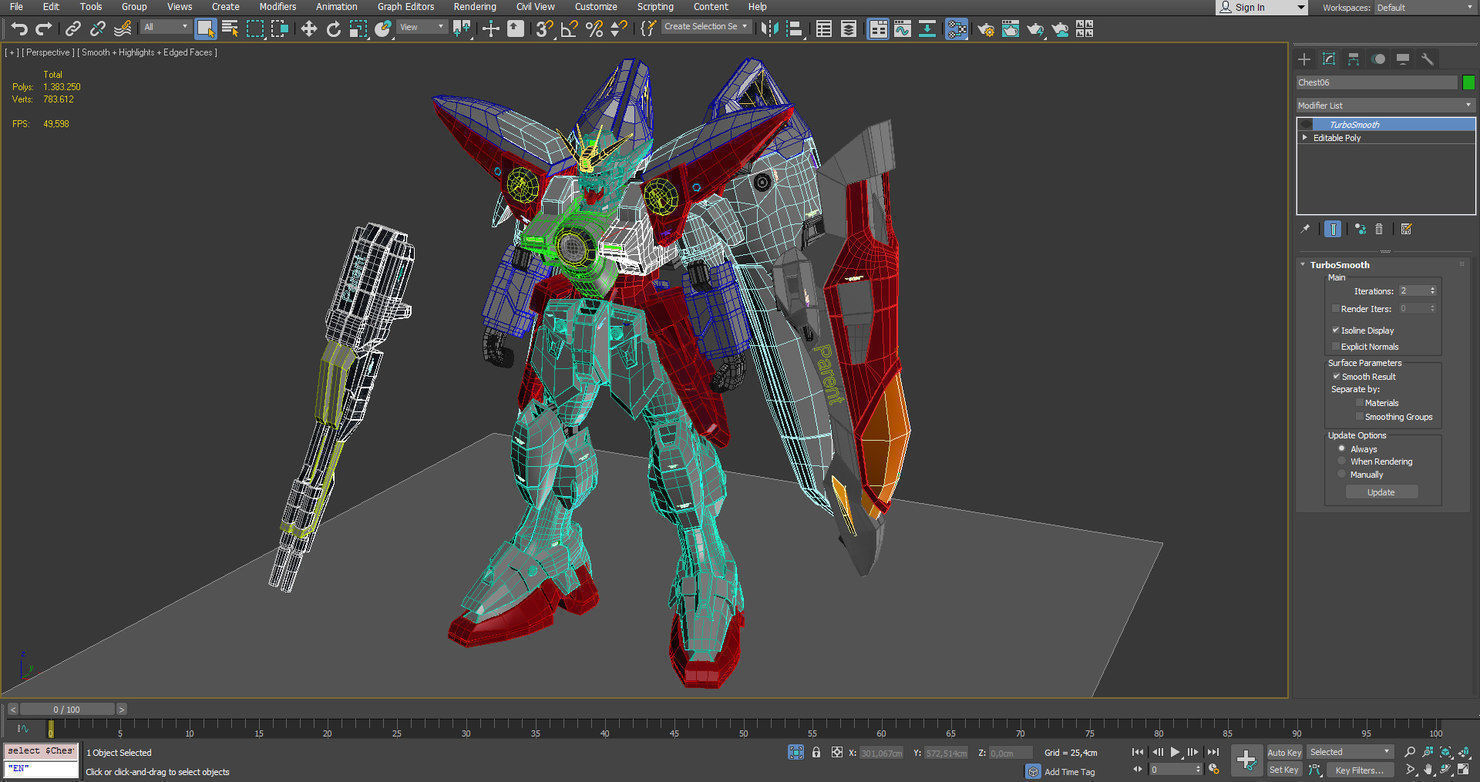Click the Undo arrow icon
Image resolution: width=1480 pixels, height=782 pixels.
click(19, 29)
